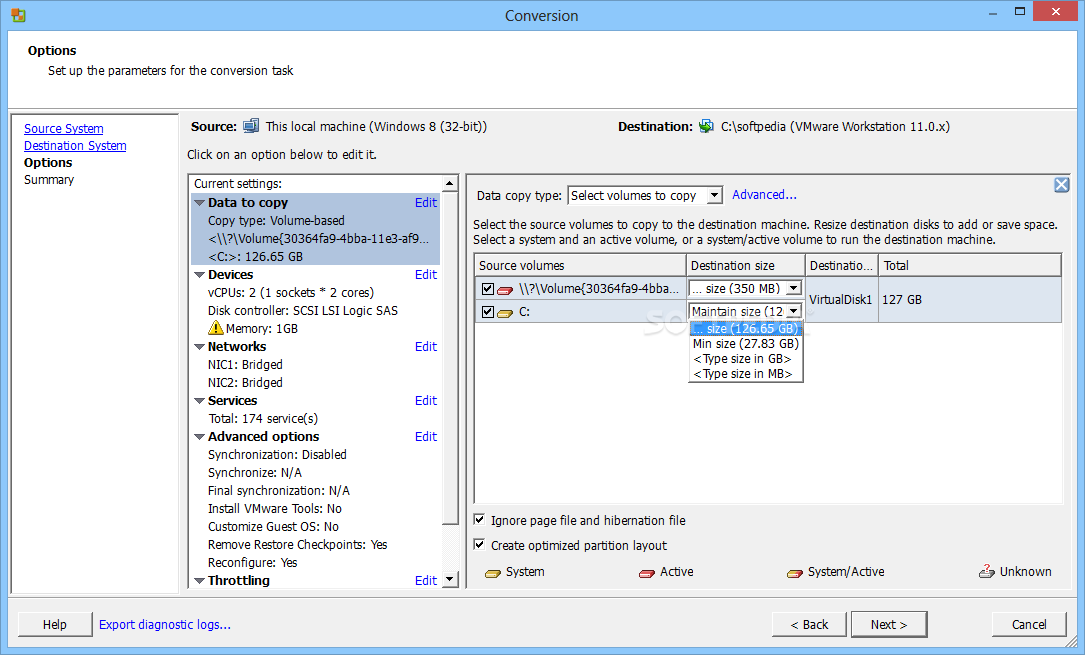This screenshot has height=655, width=1085.
Task: Edit the Advanced options settings
Action: (426, 436)
